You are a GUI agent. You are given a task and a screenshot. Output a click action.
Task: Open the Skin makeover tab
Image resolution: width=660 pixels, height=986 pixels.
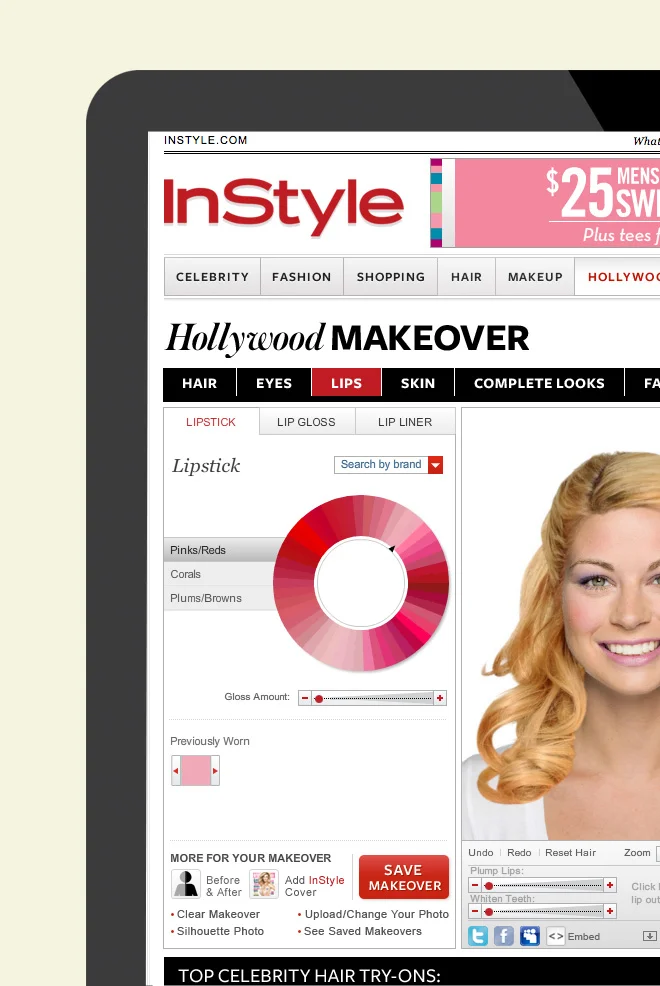tap(418, 383)
